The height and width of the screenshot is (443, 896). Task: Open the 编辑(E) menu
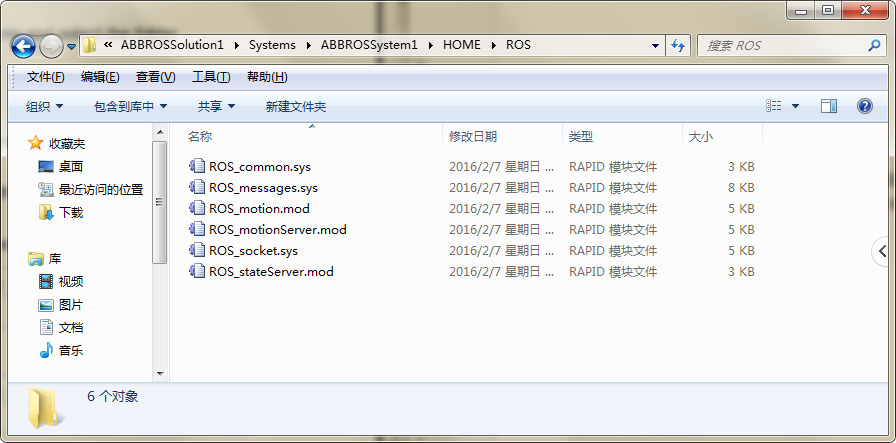coord(100,77)
